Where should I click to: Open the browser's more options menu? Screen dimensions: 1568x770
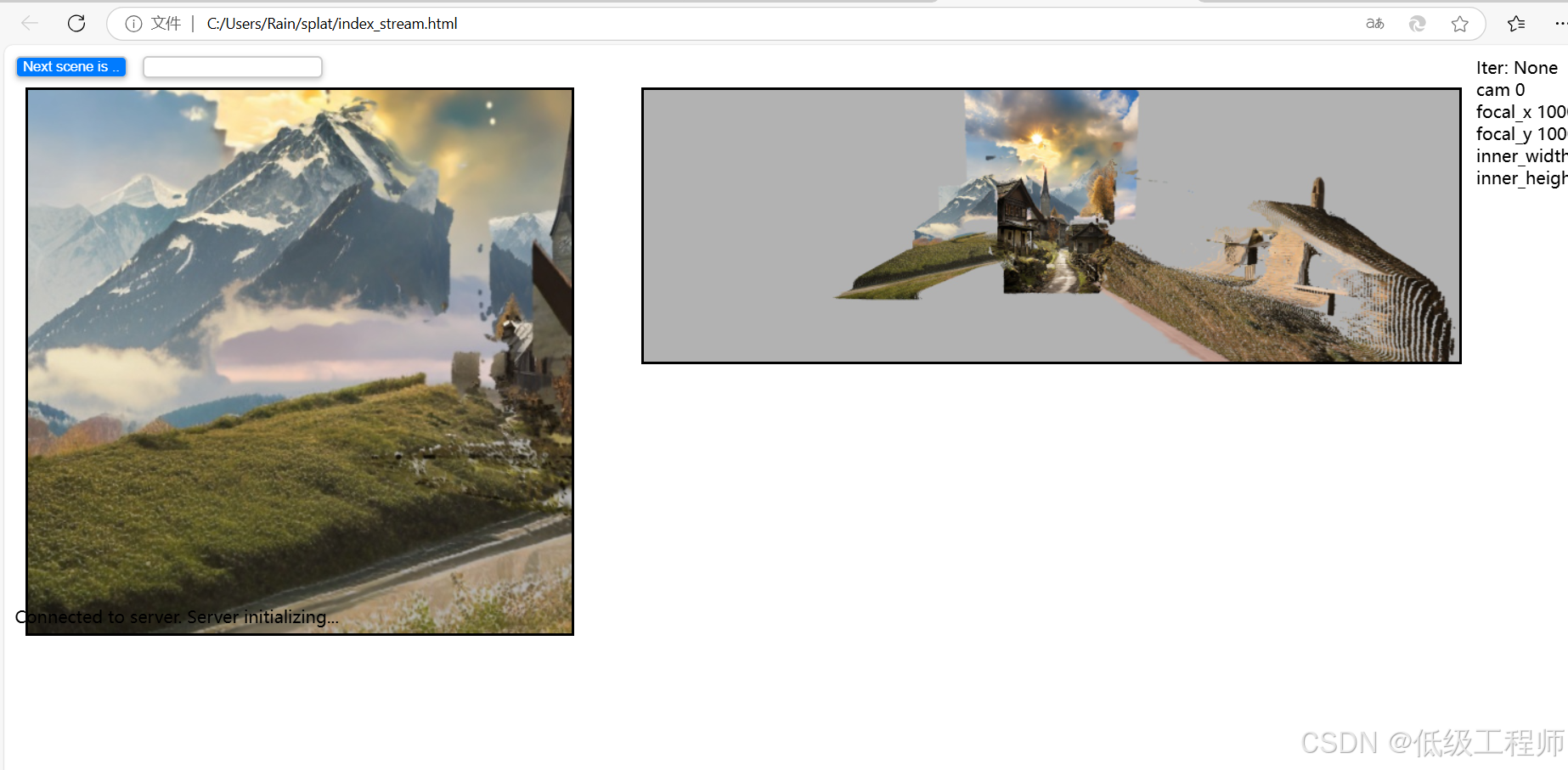pos(1561,24)
